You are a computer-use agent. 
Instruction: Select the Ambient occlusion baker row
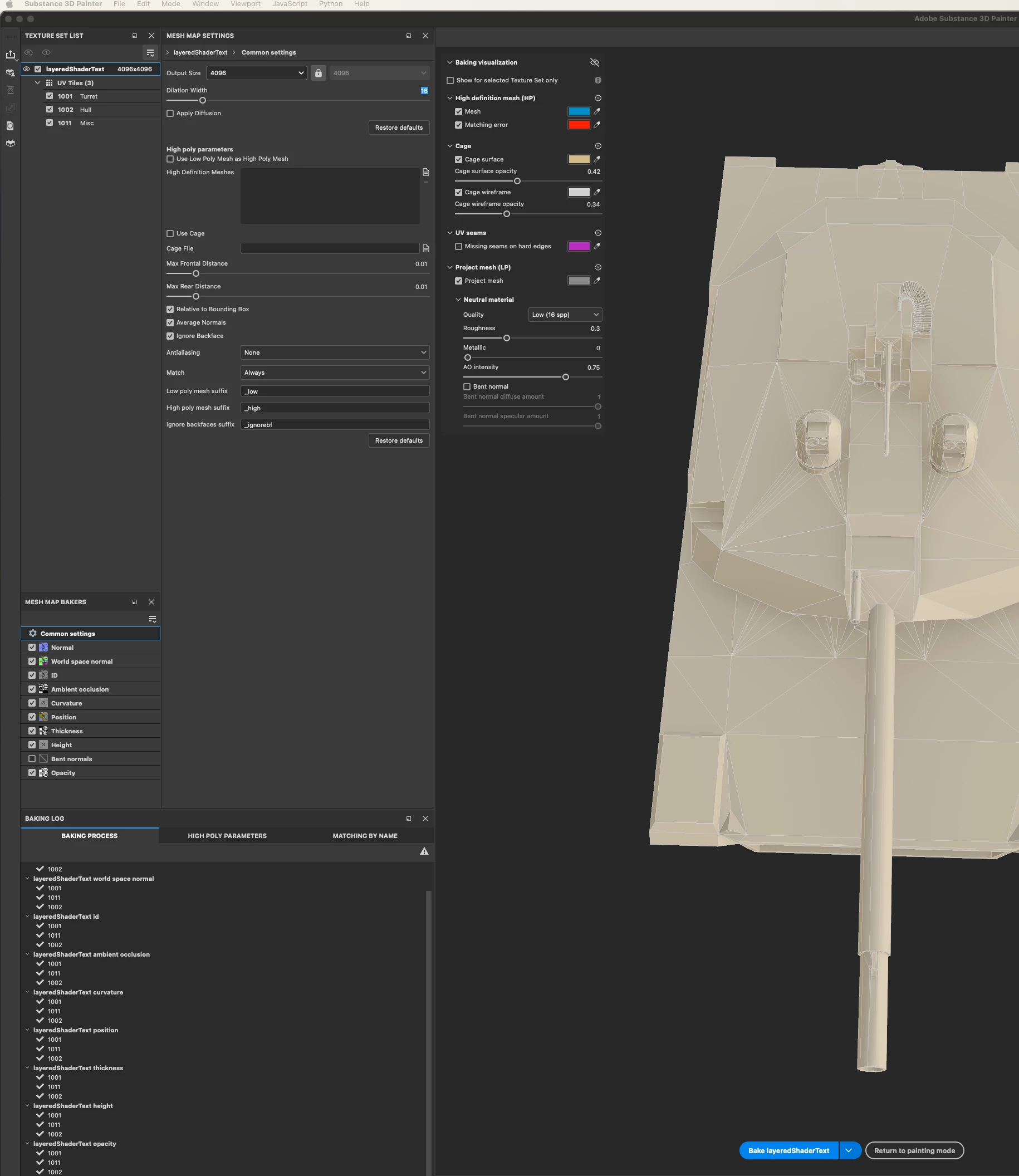(x=90, y=689)
